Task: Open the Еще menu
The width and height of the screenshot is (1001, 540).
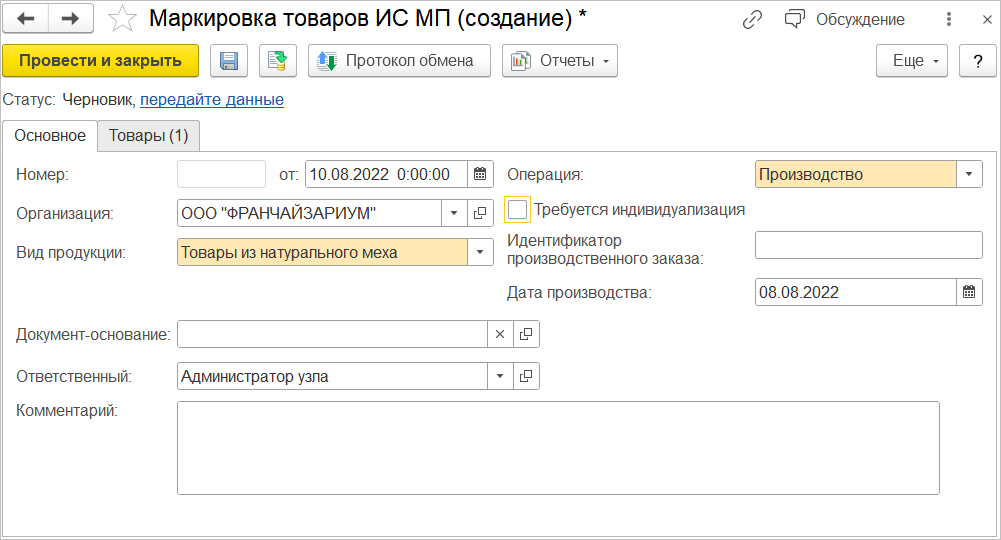Action: [911, 61]
